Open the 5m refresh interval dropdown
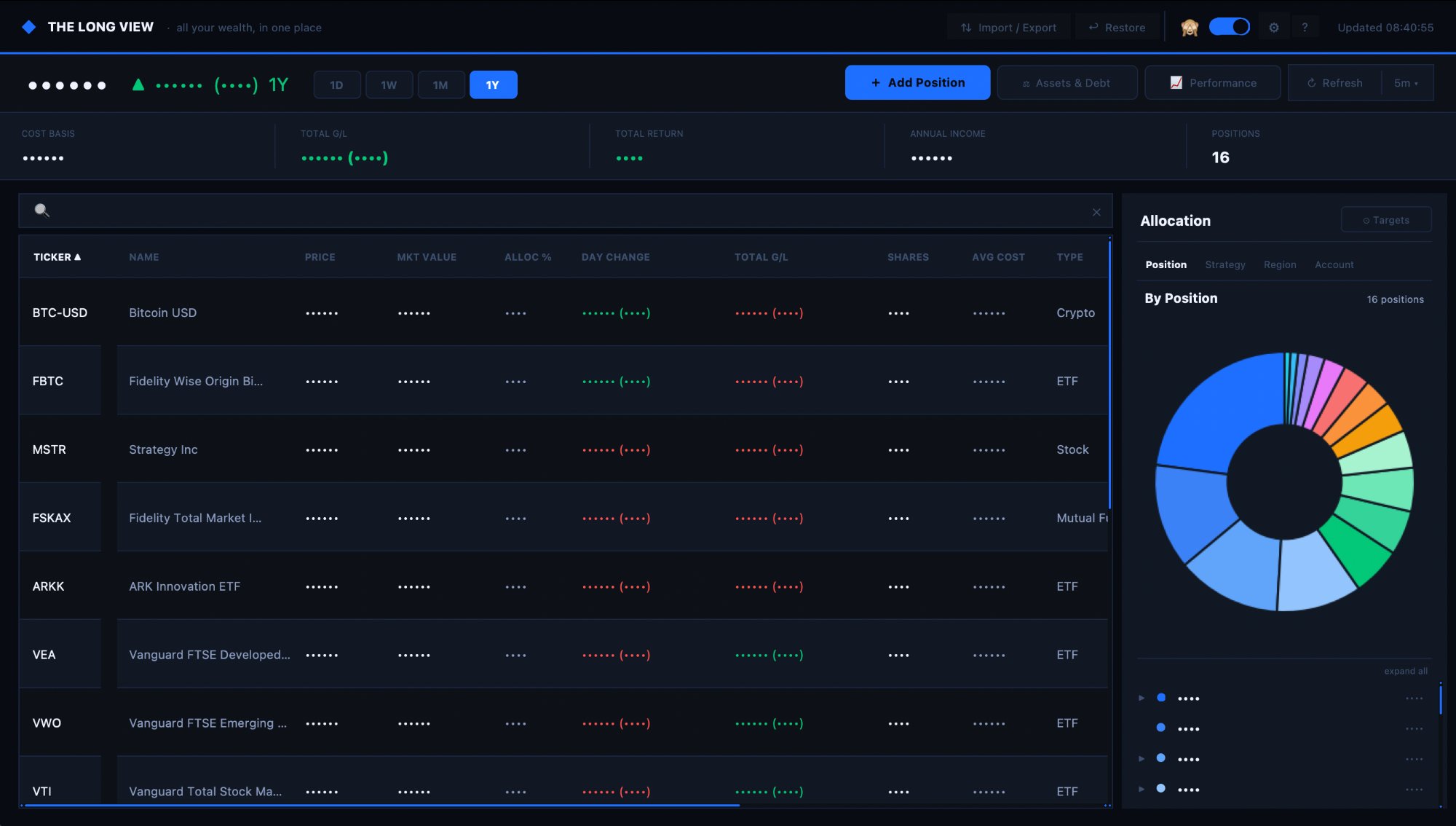Screen dimensions: 1456x826 click(1405, 83)
